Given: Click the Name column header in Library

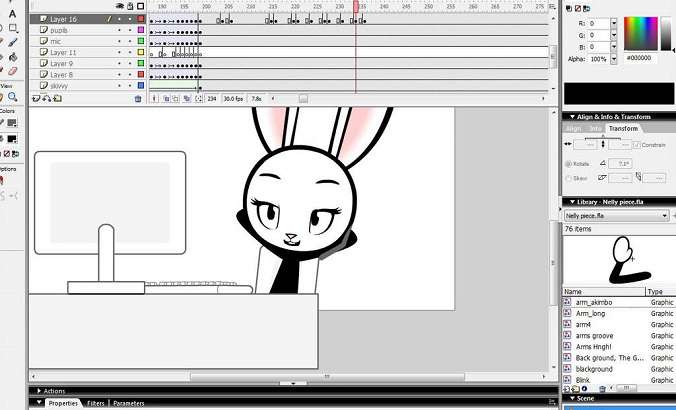Looking at the screenshot, I should (x=604, y=291).
